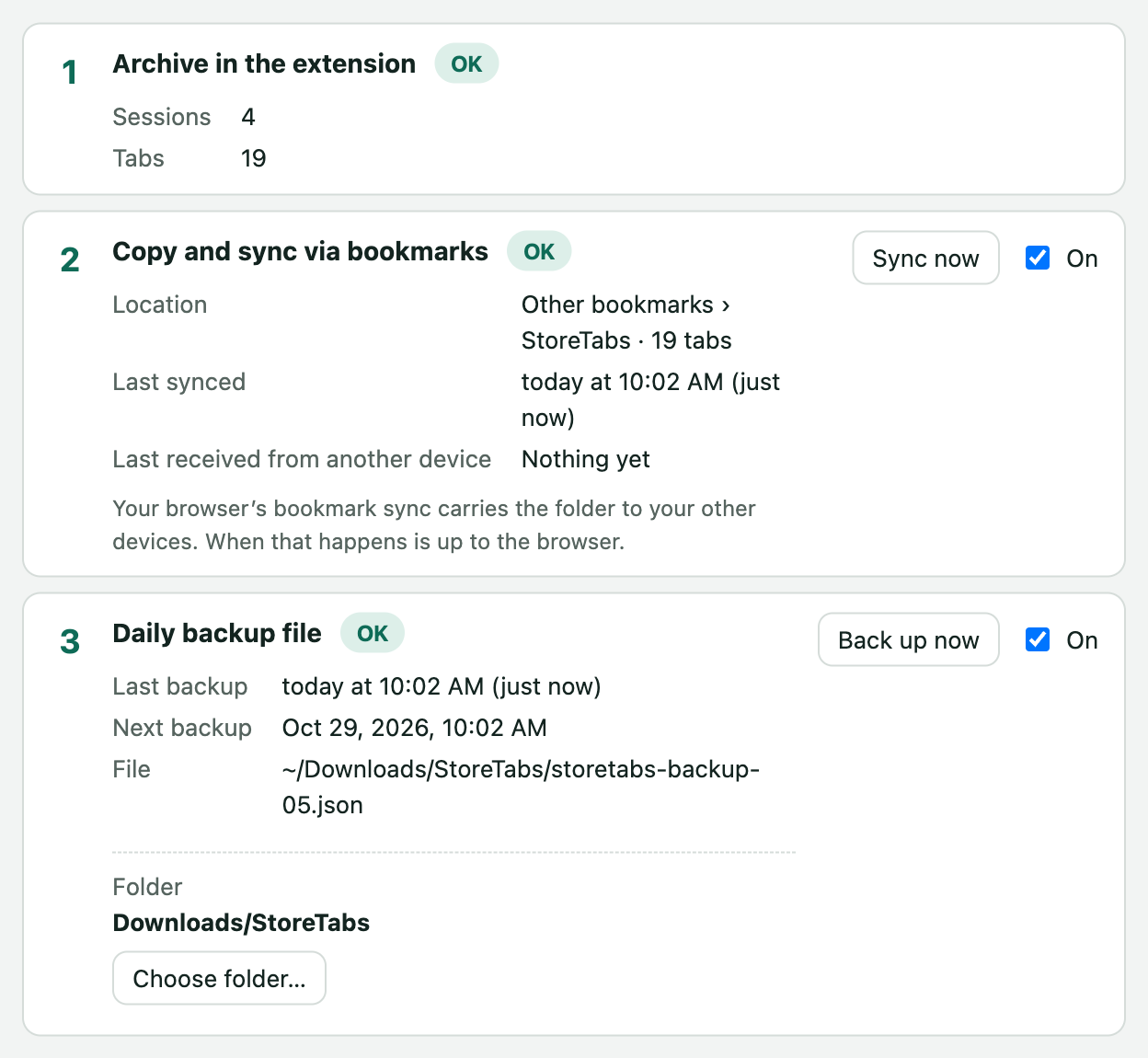The height and width of the screenshot is (1058, 1148).
Task: Click the Sessions value 4
Action: pyautogui.click(x=248, y=117)
